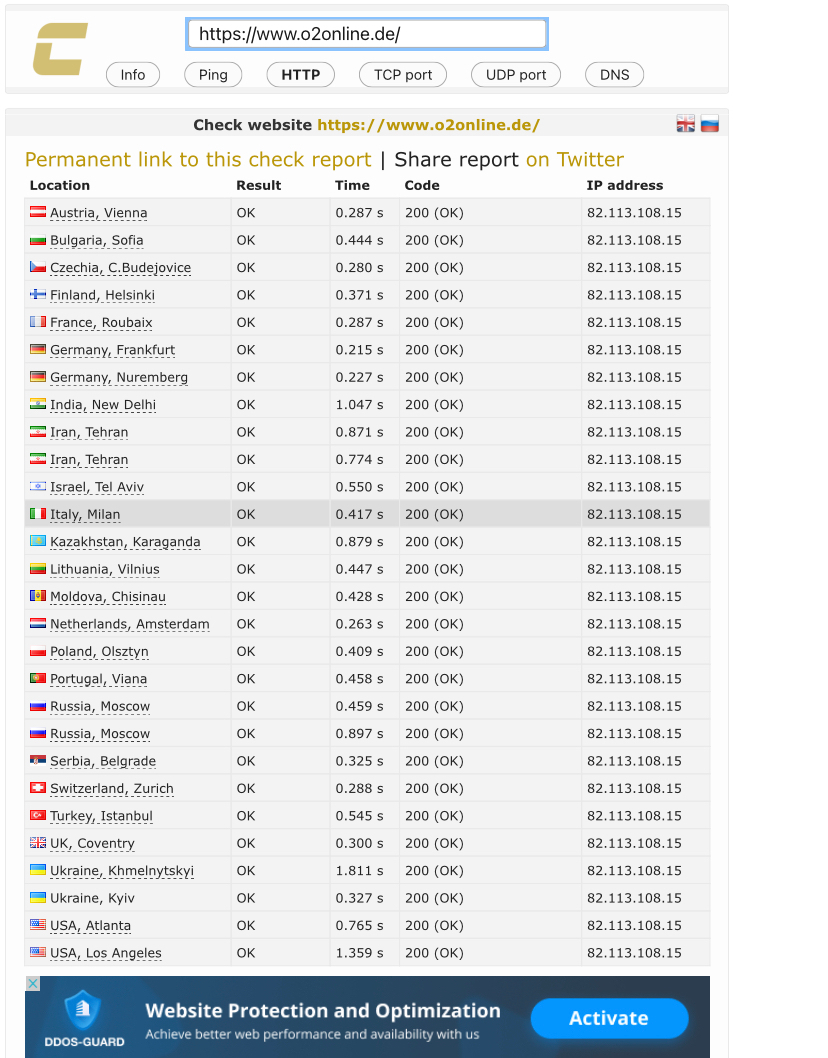Viewport: 828px width, 1058px height.
Task: Open the checked website link o2online.de
Action: point(429,125)
